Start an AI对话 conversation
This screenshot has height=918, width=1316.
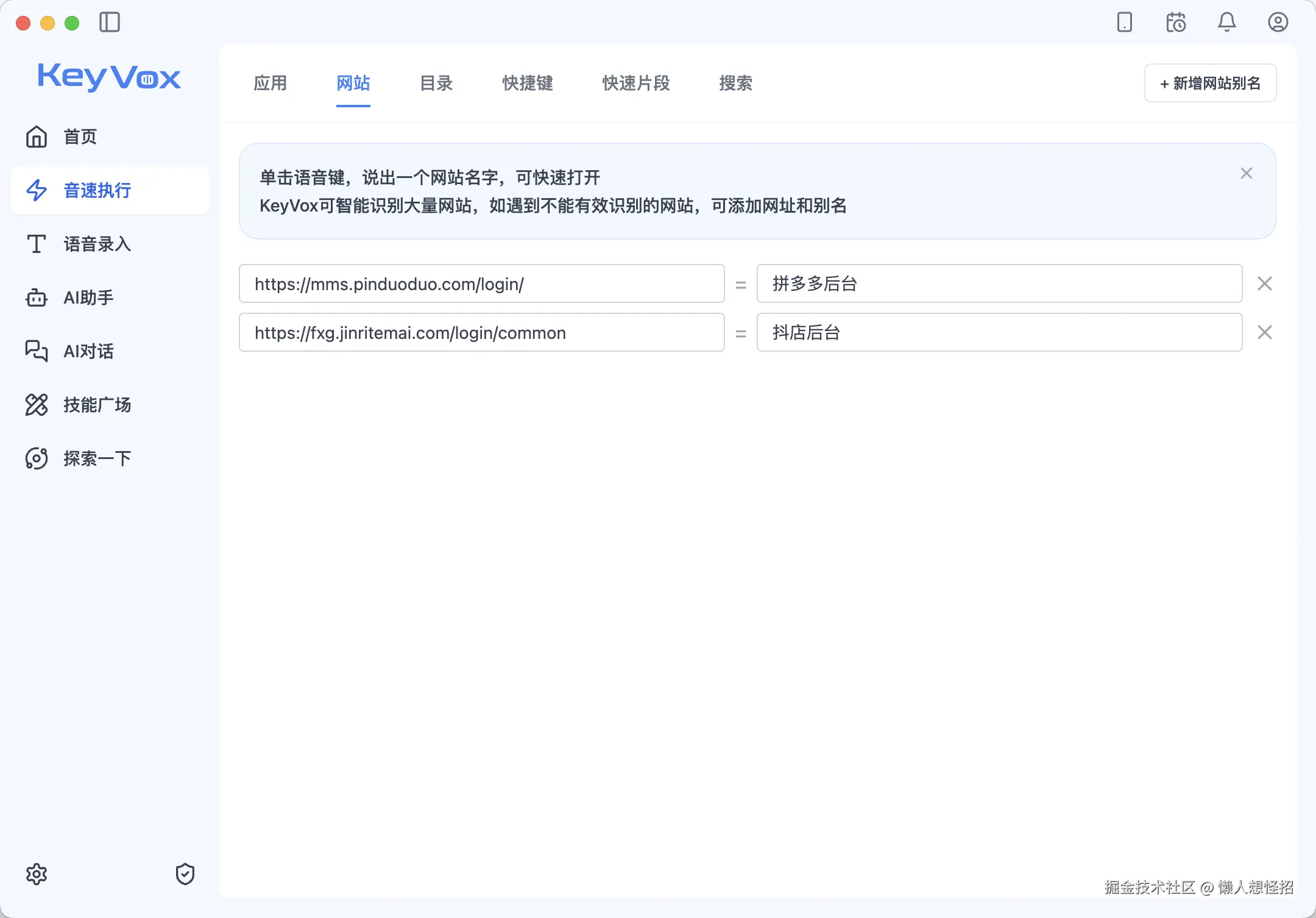click(x=88, y=351)
